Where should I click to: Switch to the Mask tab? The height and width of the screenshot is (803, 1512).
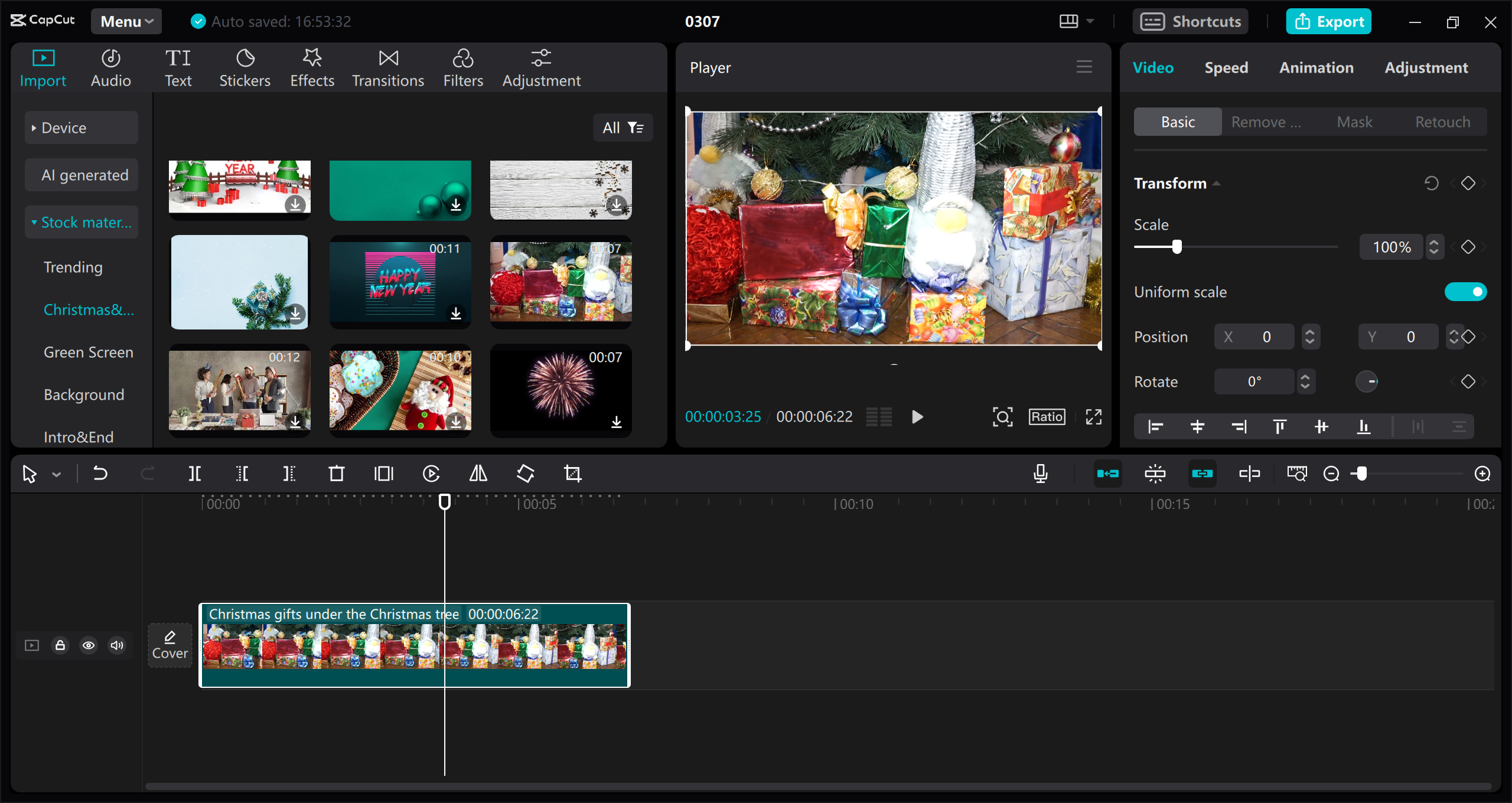click(x=1355, y=121)
